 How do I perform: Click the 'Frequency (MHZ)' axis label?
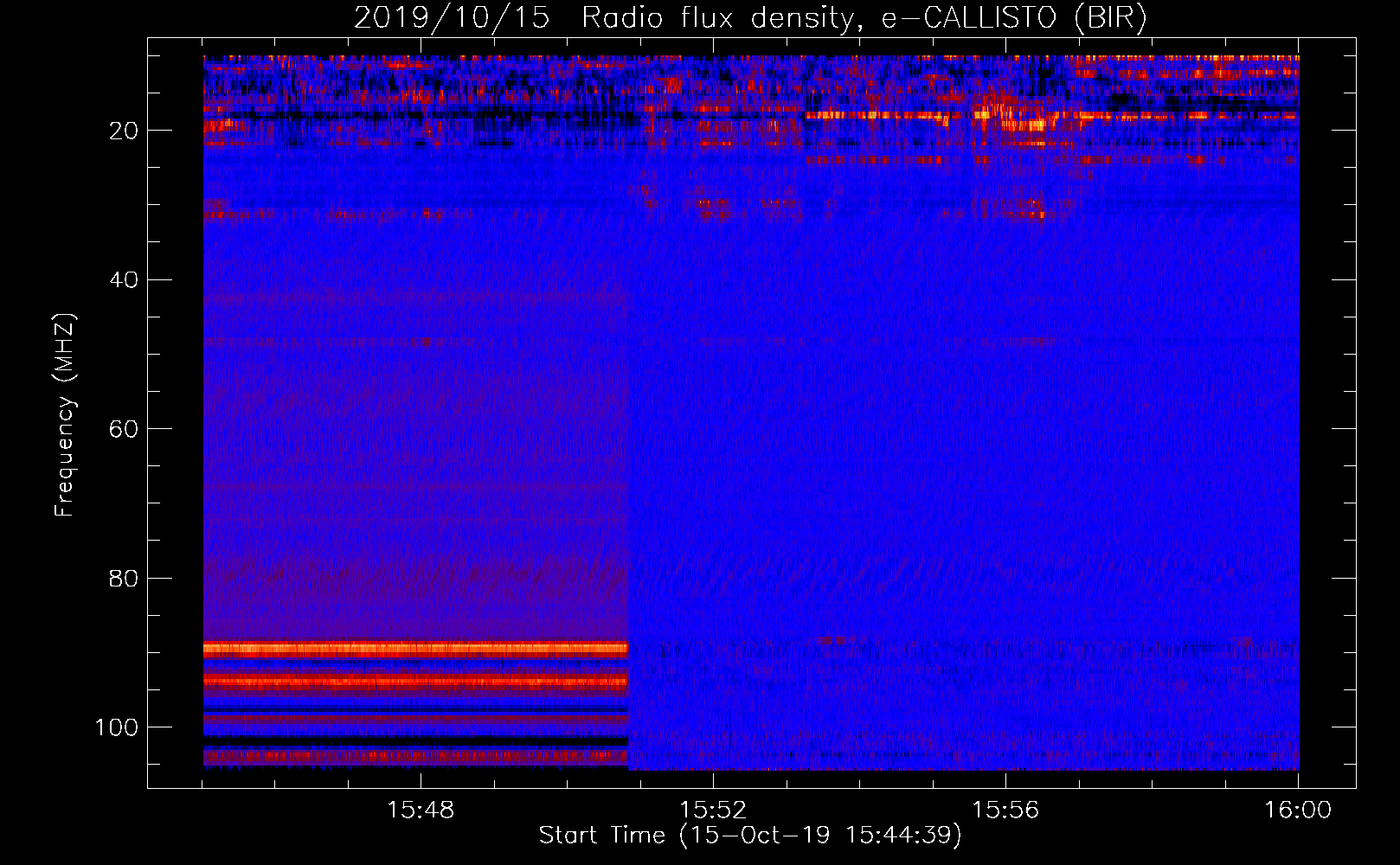coord(65,415)
